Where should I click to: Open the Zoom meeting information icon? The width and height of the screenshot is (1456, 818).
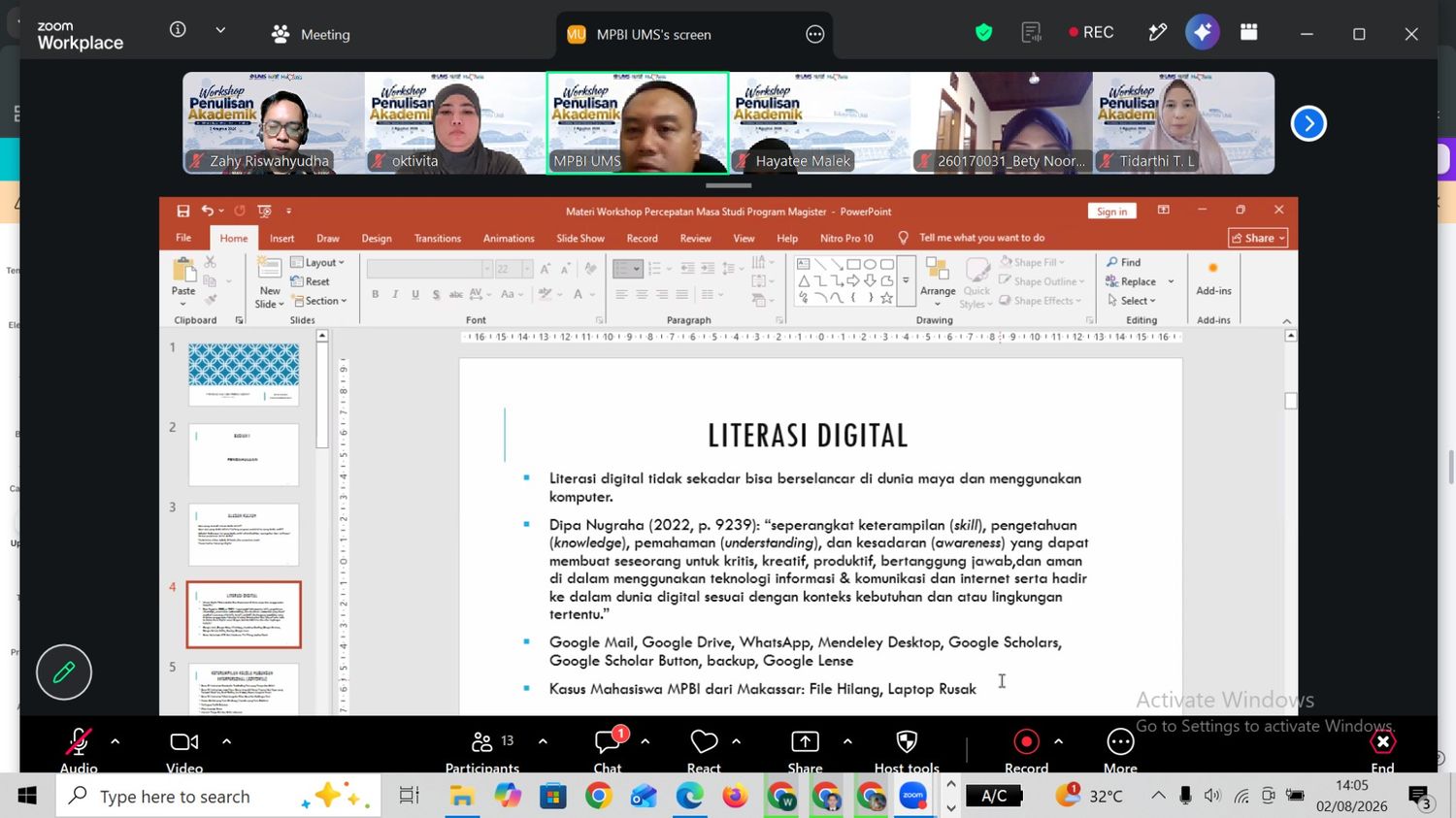[178, 30]
